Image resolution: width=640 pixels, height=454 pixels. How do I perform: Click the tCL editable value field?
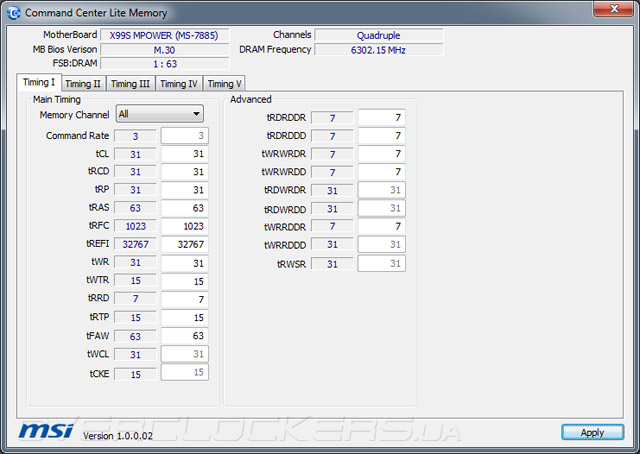(184, 154)
